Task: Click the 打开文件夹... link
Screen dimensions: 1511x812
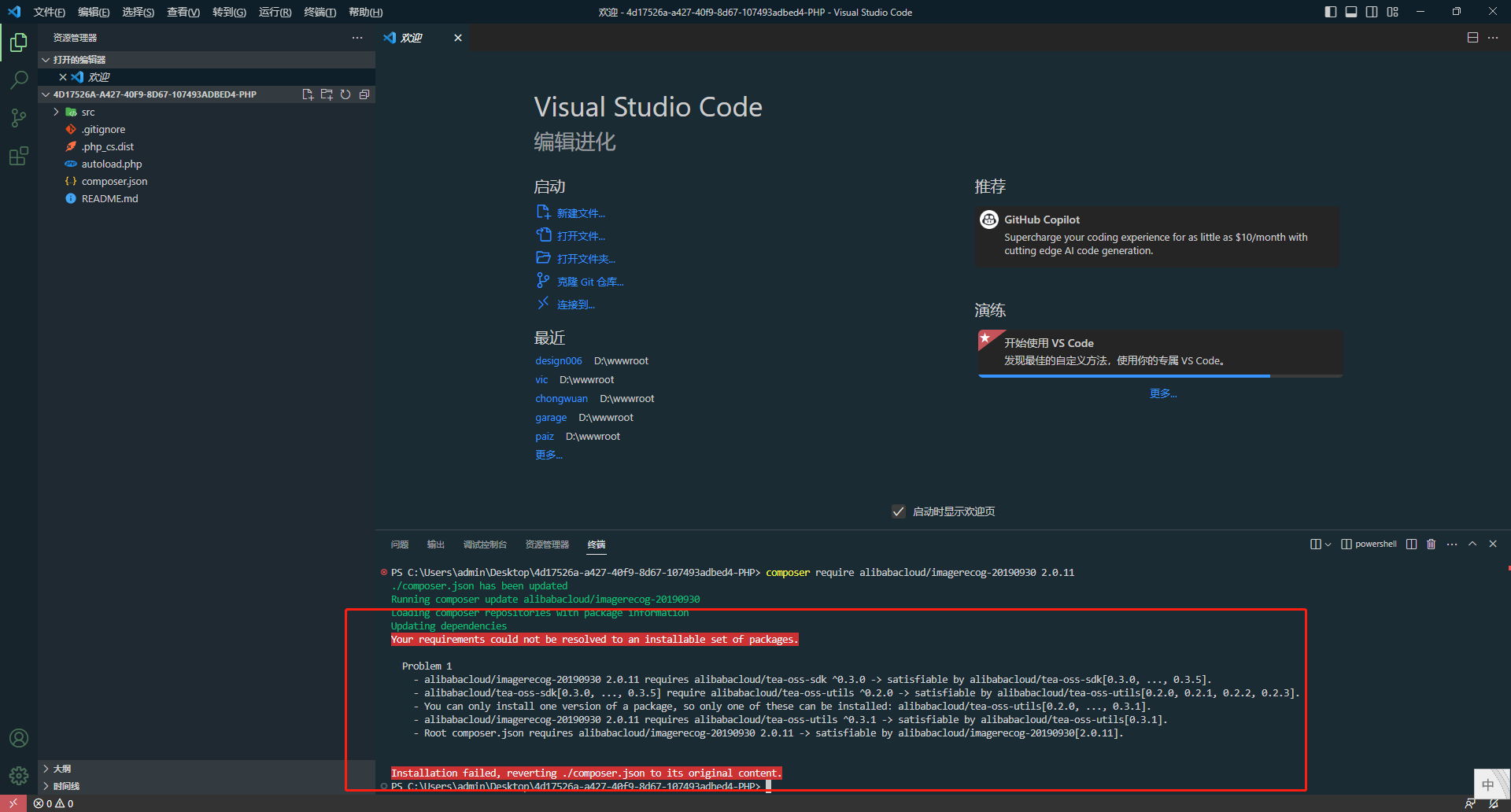Action: click(x=586, y=259)
